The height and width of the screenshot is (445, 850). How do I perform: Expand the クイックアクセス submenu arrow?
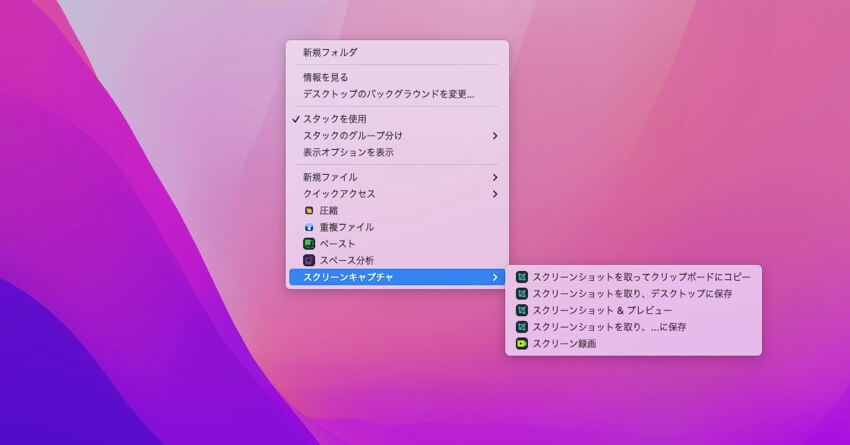pyautogui.click(x=495, y=194)
